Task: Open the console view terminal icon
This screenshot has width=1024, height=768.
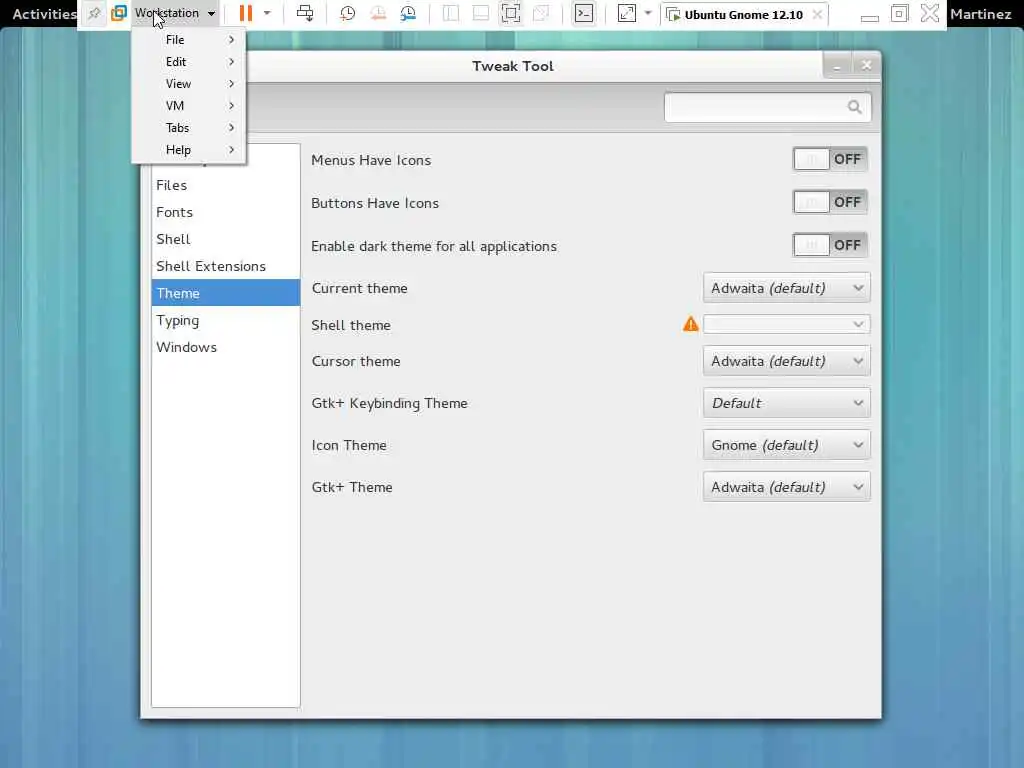Action: click(x=584, y=13)
